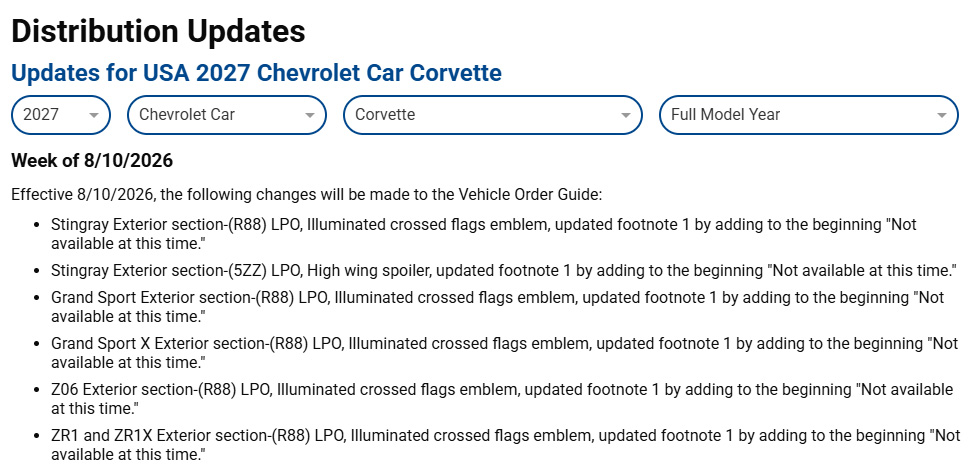
Task: Select the Stingray (5ZZ) High wing spoiler entry
Action: coord(504,271)
